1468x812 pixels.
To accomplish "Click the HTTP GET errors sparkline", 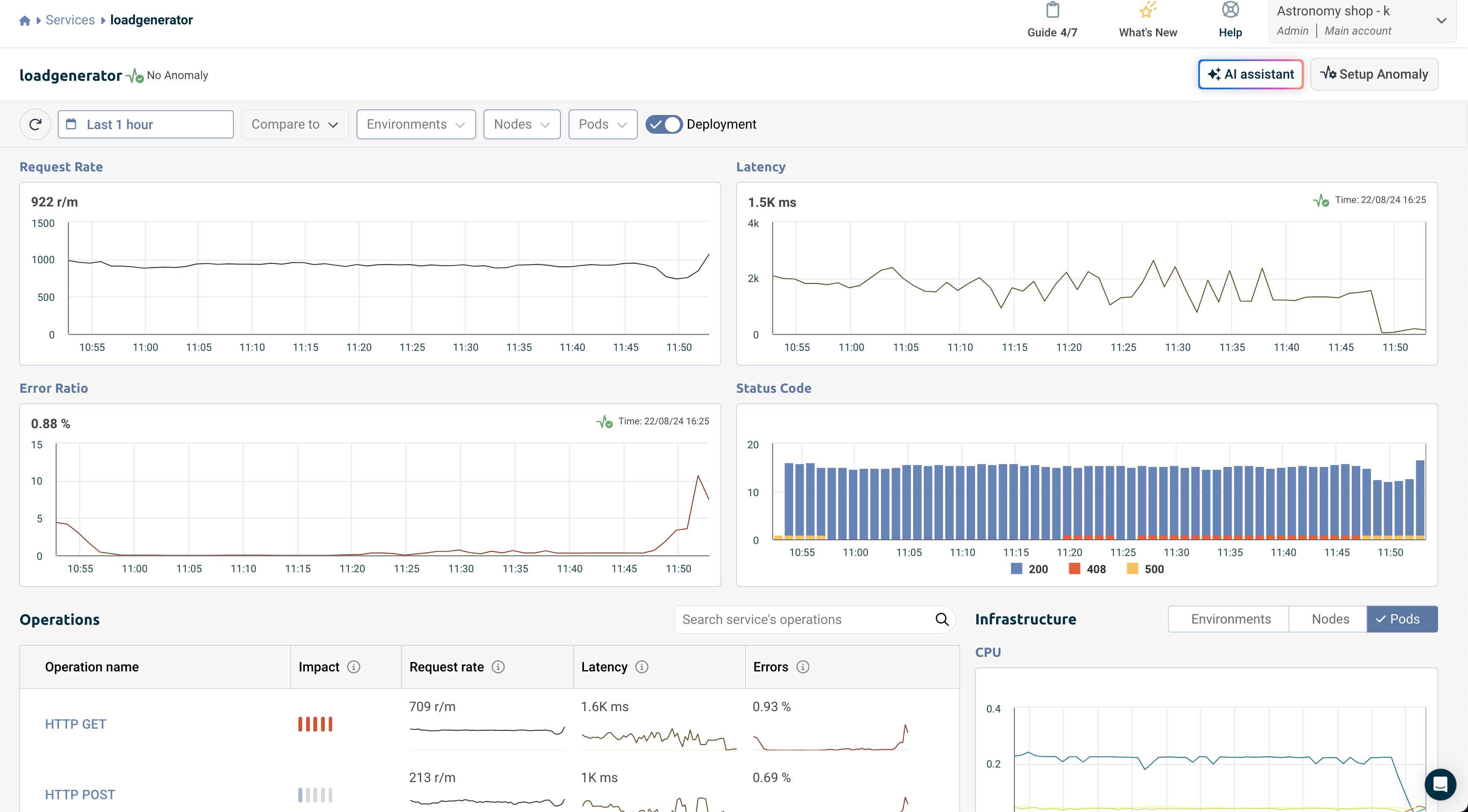I will (x=830, y=737).
